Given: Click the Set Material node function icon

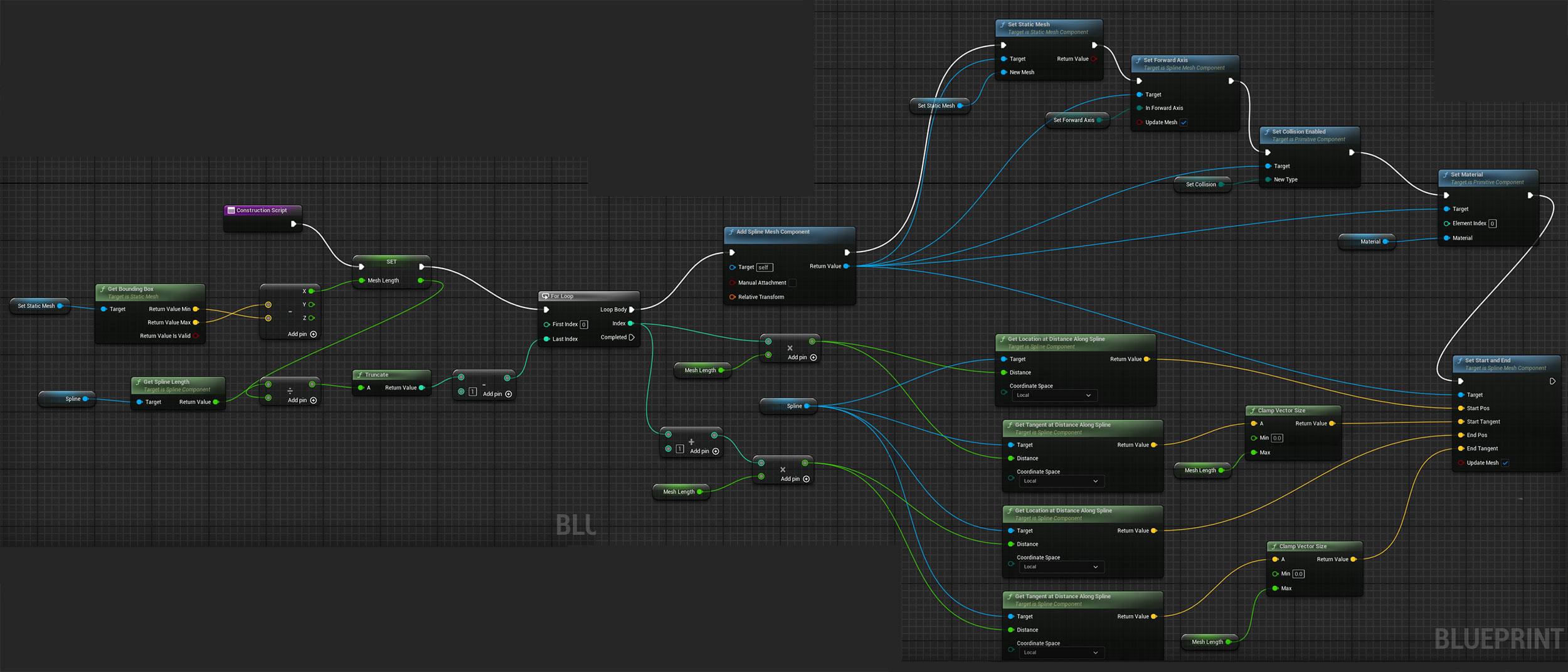Looking at the screenshot, I should pos(1445,174).
